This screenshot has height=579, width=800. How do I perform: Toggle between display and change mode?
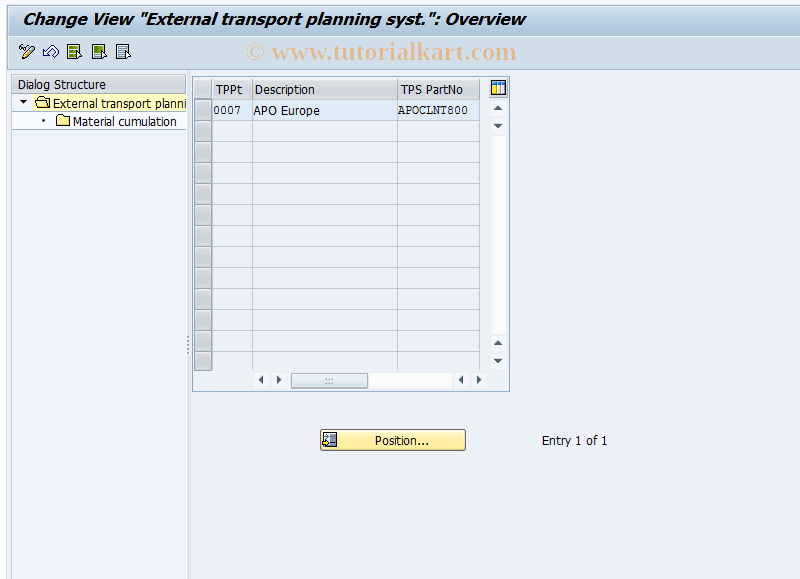pyautogui.click(x=26, y=51)
